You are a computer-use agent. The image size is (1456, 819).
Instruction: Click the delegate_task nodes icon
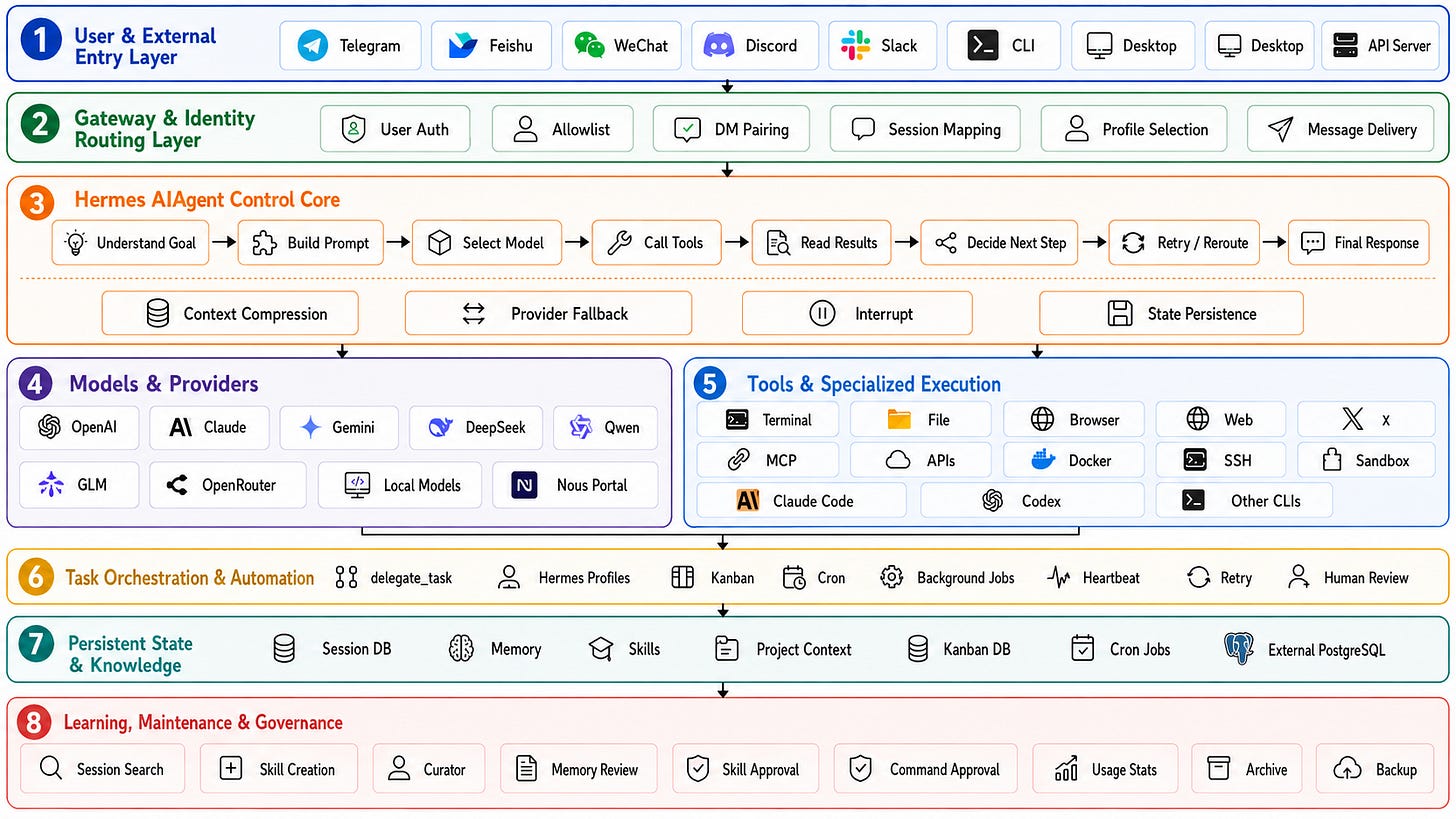tap(347, 578)
